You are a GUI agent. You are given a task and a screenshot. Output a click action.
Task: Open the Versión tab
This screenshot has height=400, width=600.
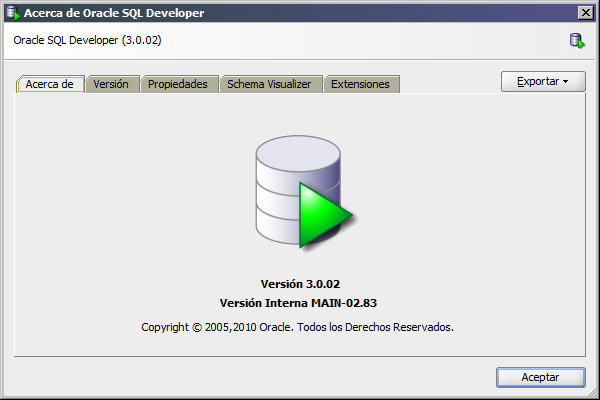(112, 84)
